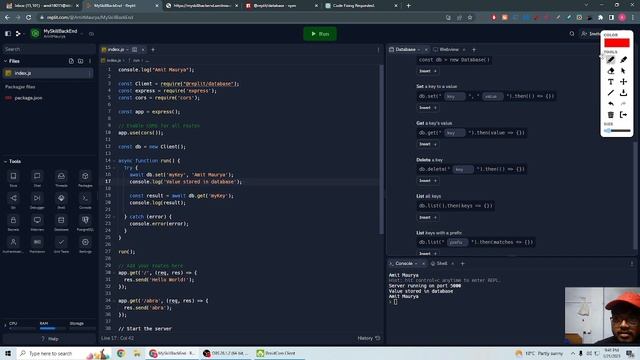The width and height of the screenshot is (640, 360).
Task: Click Insert under 'Set a key to a value'
Action: point(427,108)
